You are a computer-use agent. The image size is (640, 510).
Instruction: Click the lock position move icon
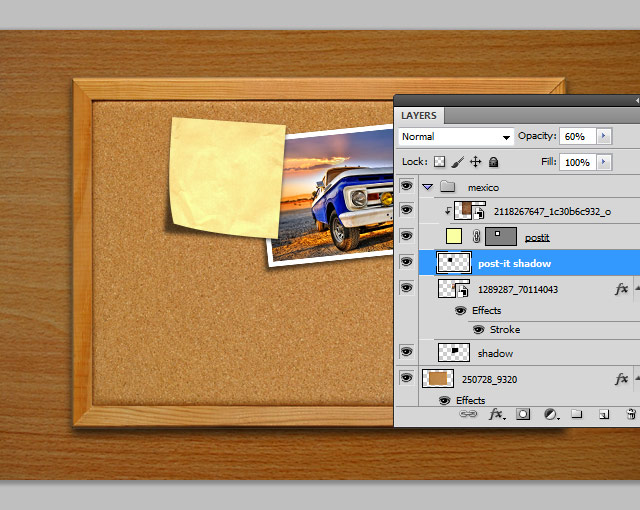point(475,162)
